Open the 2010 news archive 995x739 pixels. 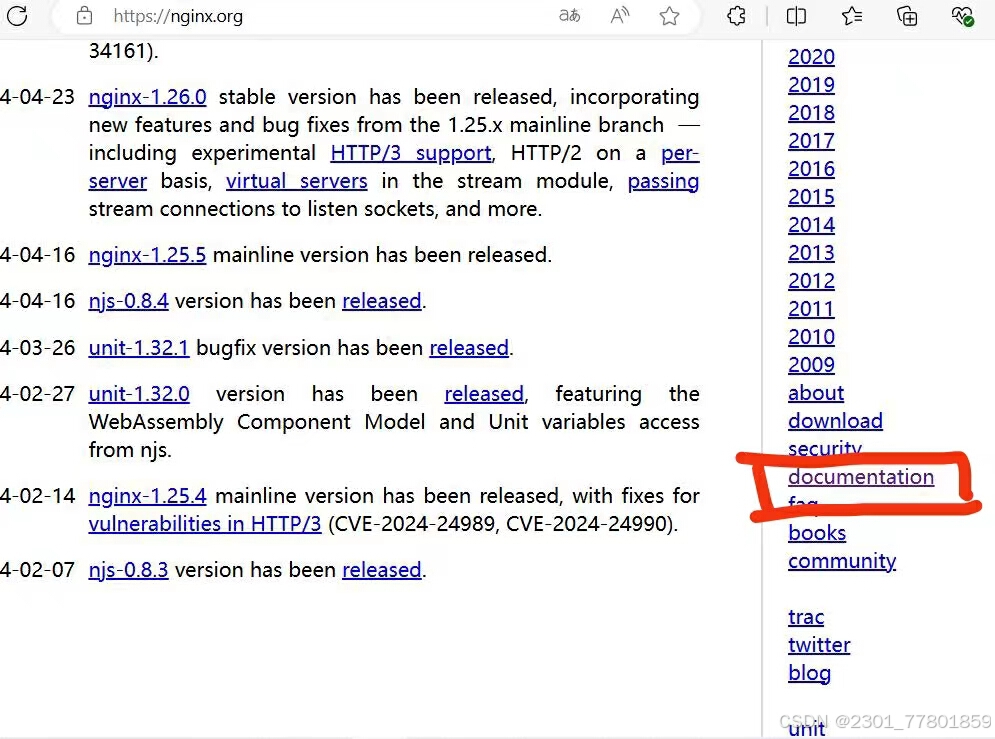[811, 336]
